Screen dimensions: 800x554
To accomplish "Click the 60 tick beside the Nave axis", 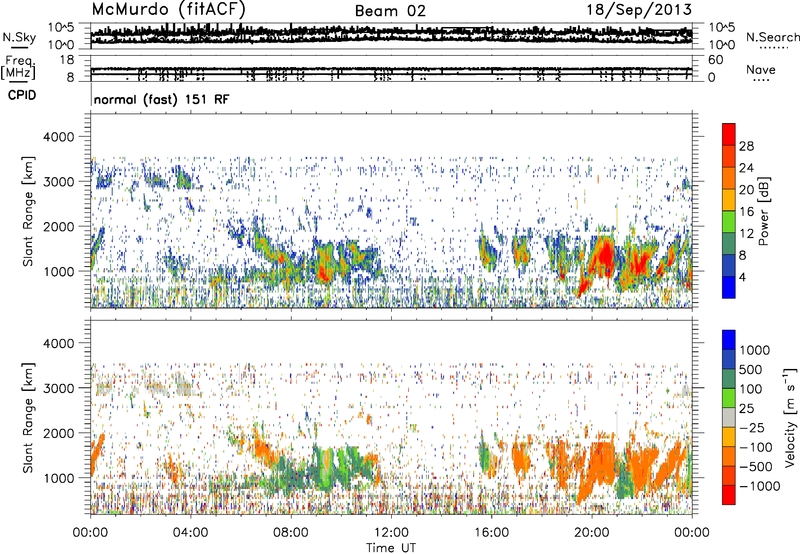I will pyautogui.click(x=715, y=60).
